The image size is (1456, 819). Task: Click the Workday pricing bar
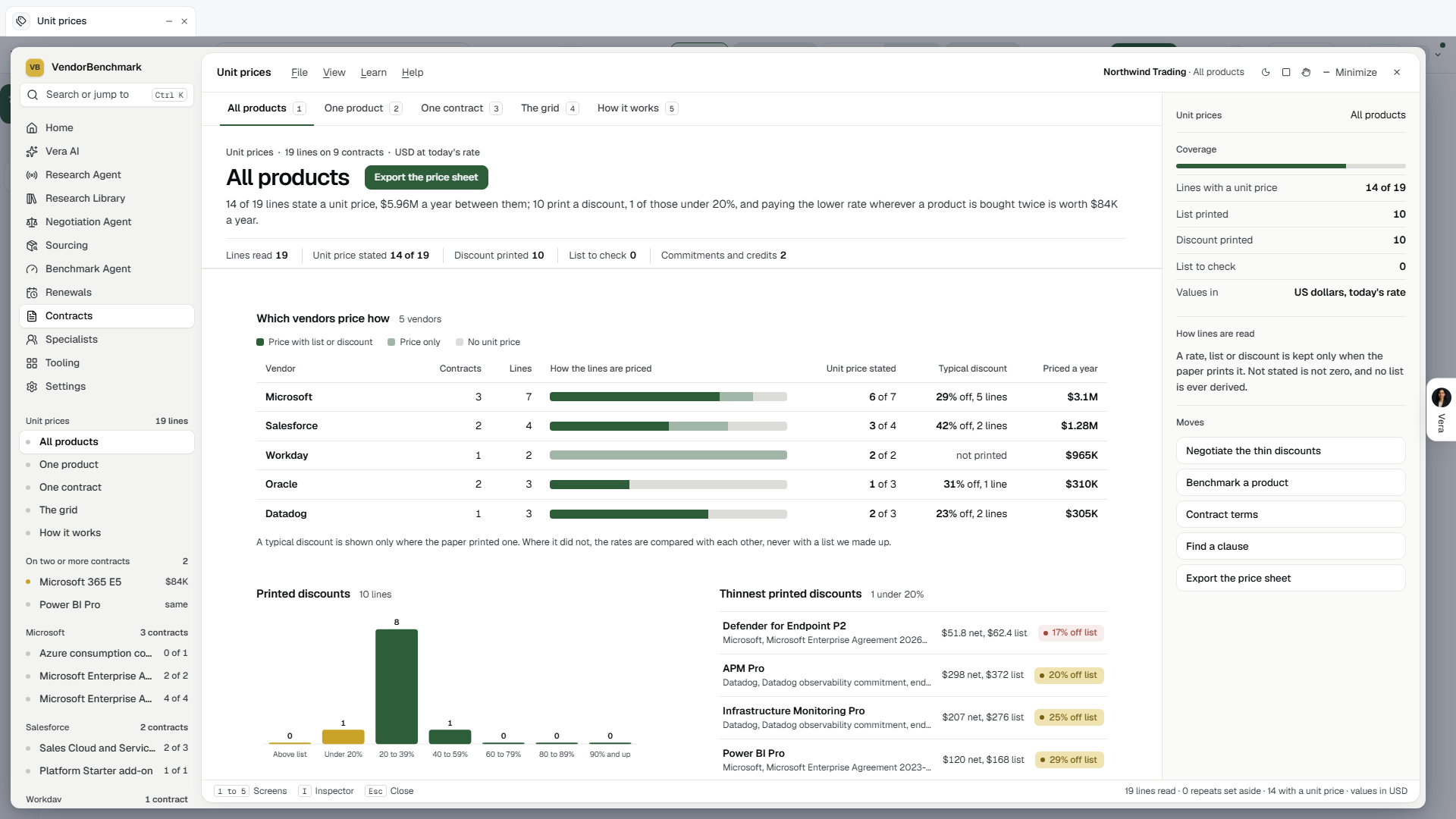(668, 456)
